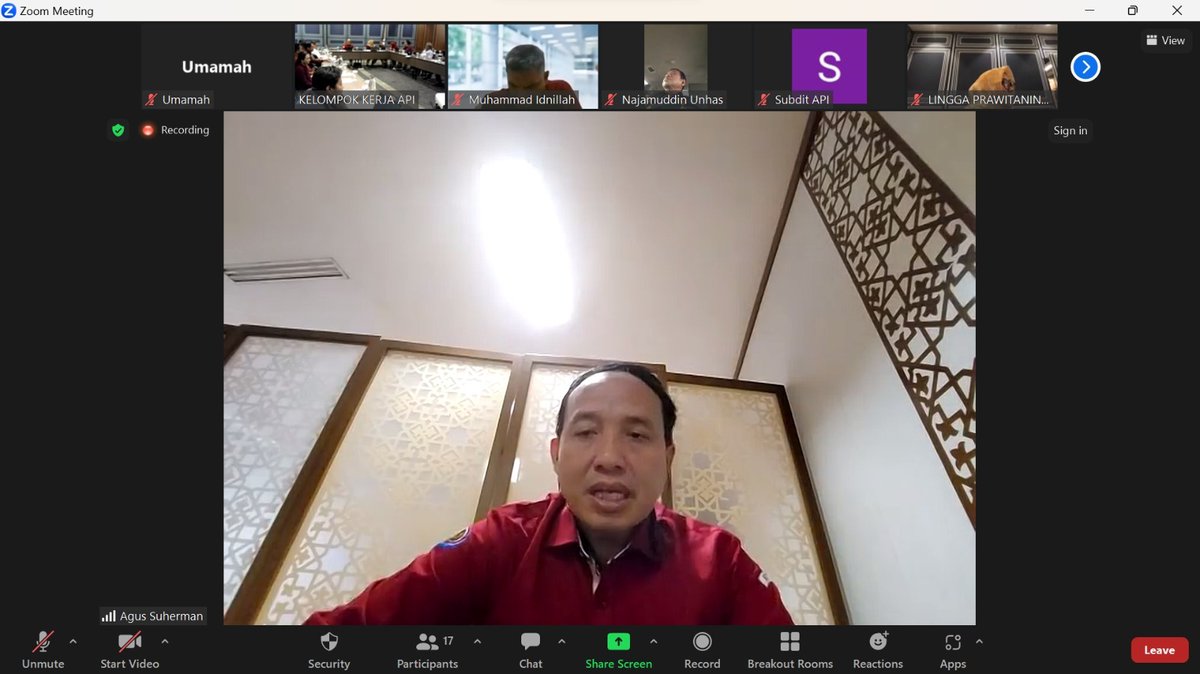
Task: Select the Subdit API participant tile
Action: point(829,66)
